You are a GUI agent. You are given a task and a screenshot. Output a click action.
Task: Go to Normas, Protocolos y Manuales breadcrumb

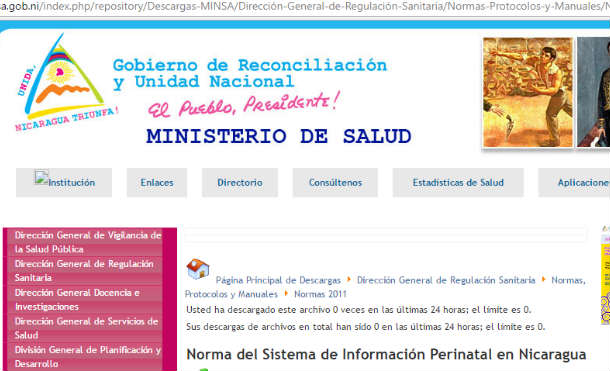click(x=385, y=287)
